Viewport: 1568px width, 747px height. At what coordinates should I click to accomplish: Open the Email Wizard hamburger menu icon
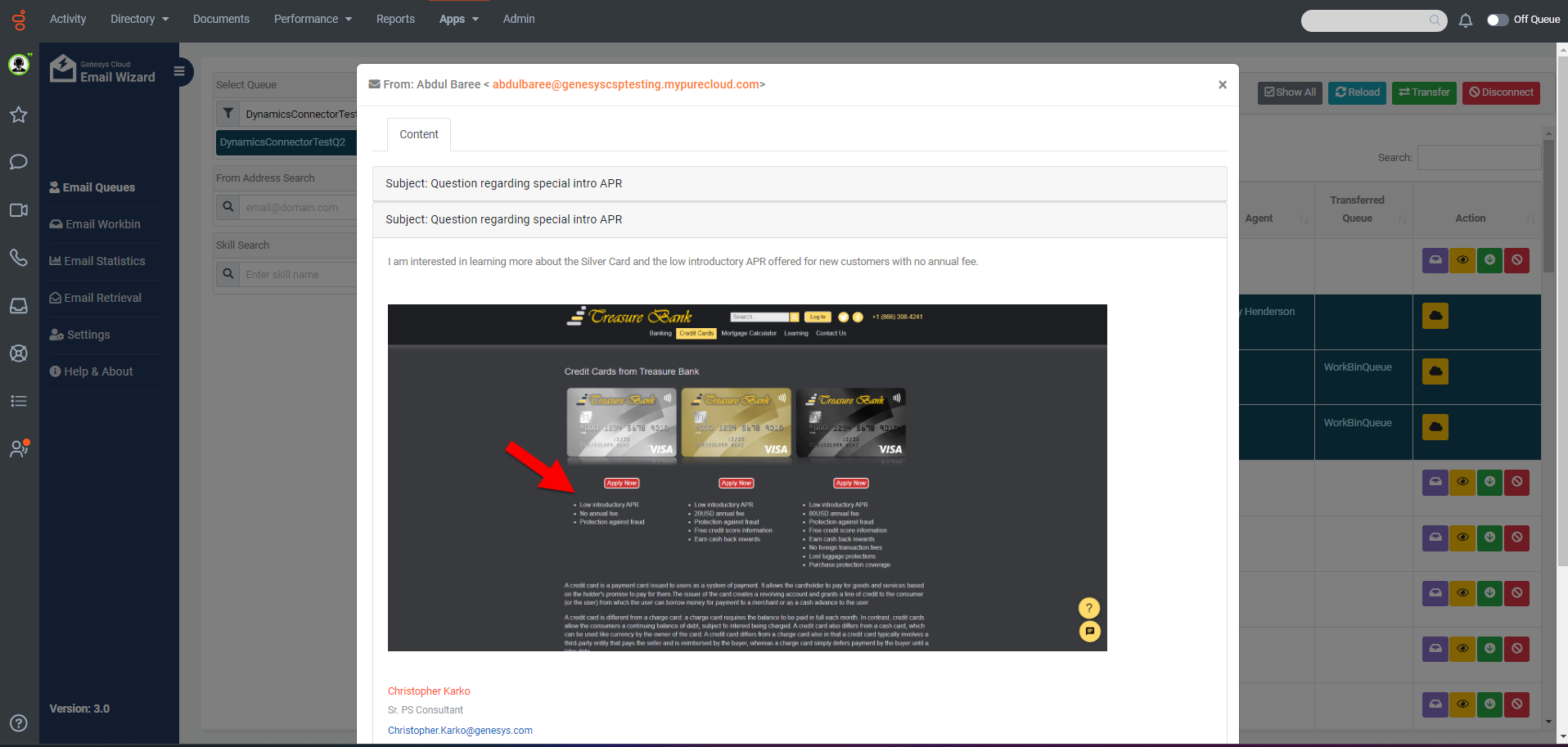(x=179, y=71)
